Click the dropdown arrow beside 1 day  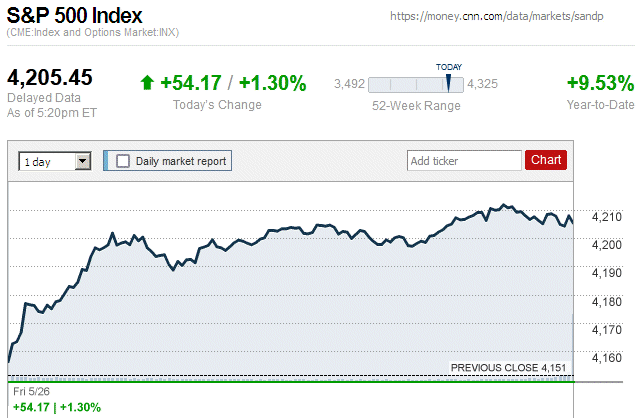tap(83, 161)
